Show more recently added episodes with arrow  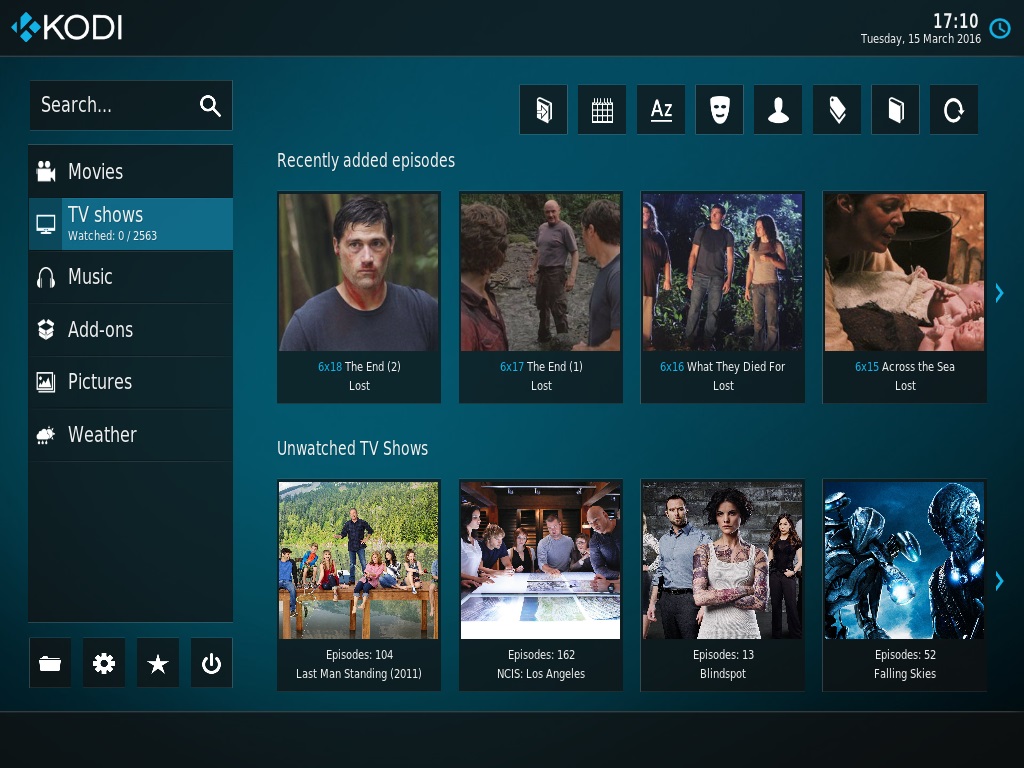point(999,293)
